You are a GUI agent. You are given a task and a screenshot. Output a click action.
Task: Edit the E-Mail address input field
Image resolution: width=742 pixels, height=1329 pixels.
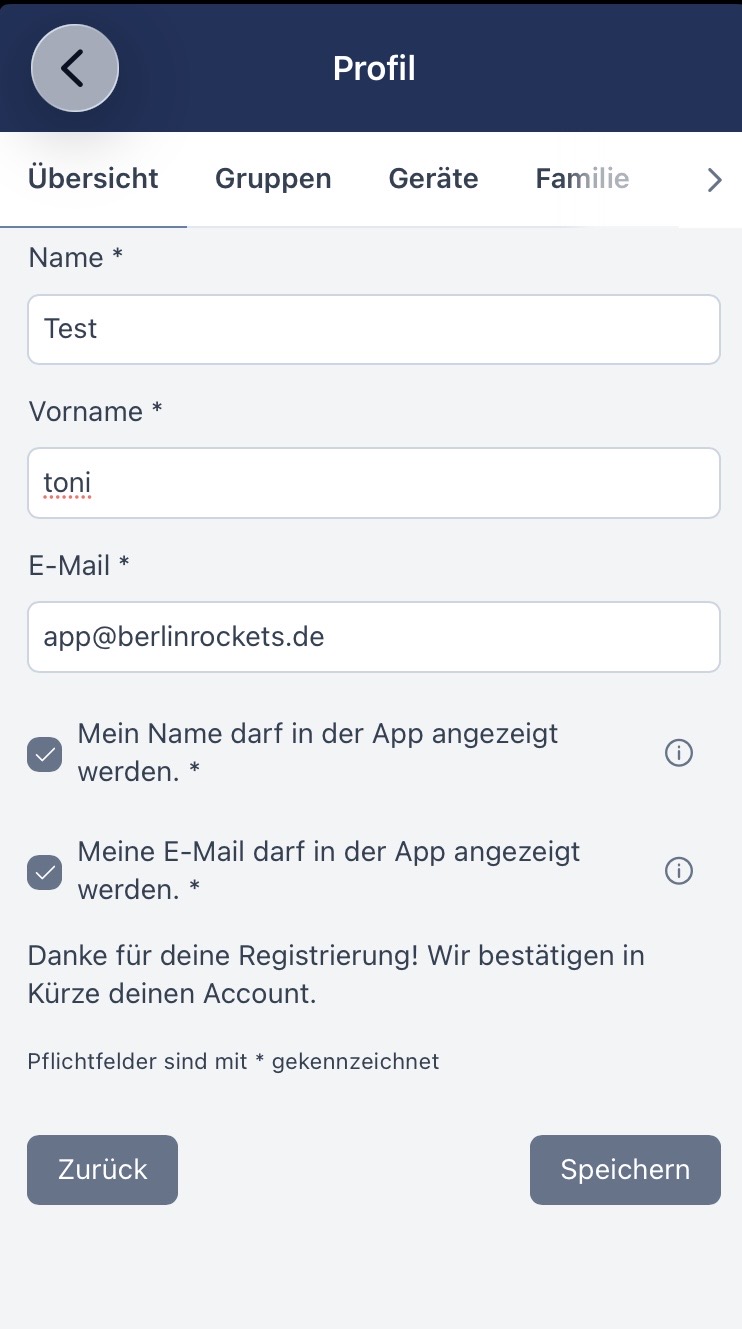pyautogui.click(x=374, y=637)
